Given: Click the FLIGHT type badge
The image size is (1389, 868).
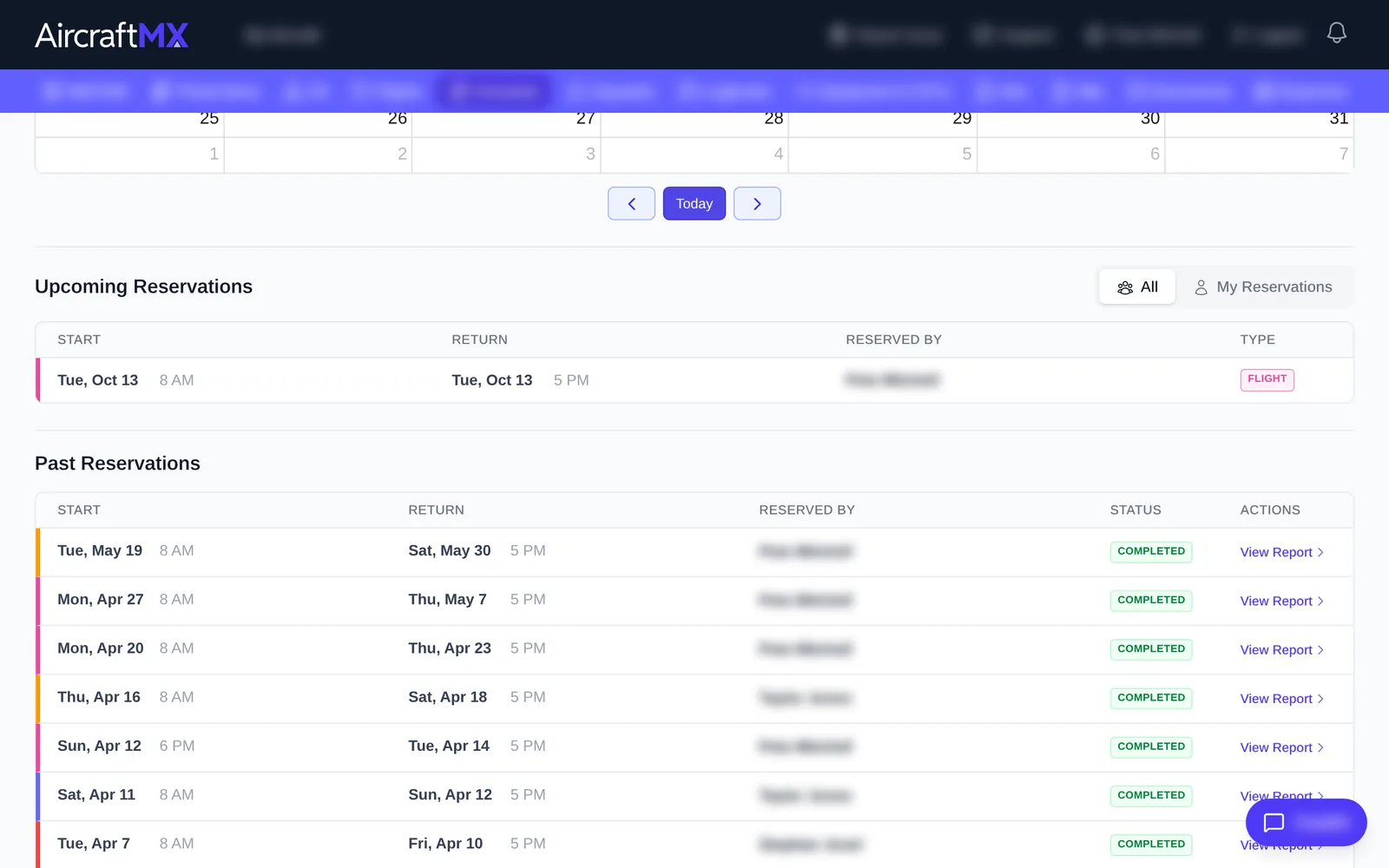Looking at the screenshot, I should (1267, 379).
